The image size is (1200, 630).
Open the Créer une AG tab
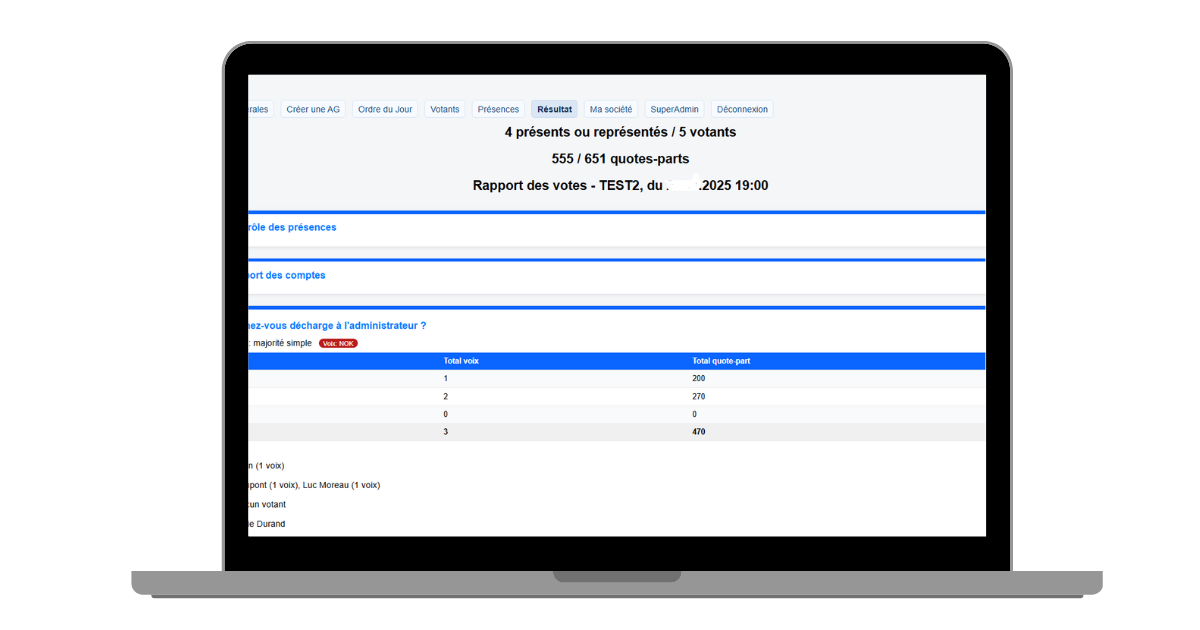313,109
